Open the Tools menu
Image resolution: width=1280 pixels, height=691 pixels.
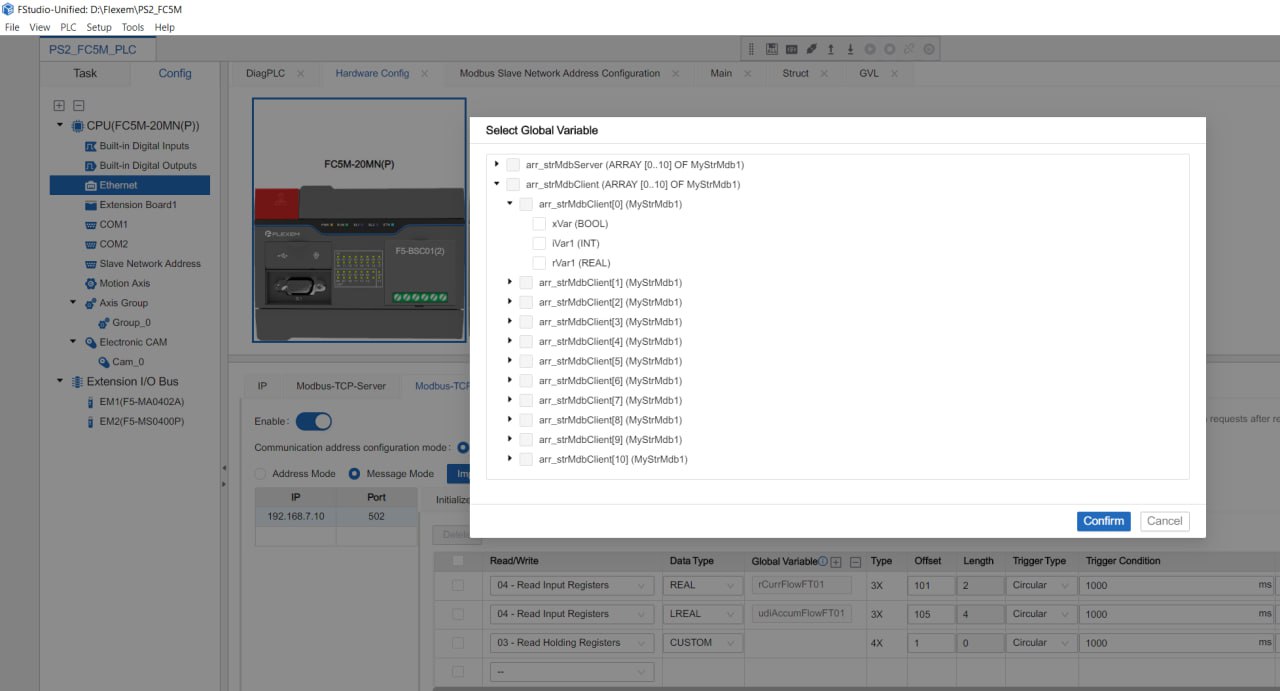(133, 27)
